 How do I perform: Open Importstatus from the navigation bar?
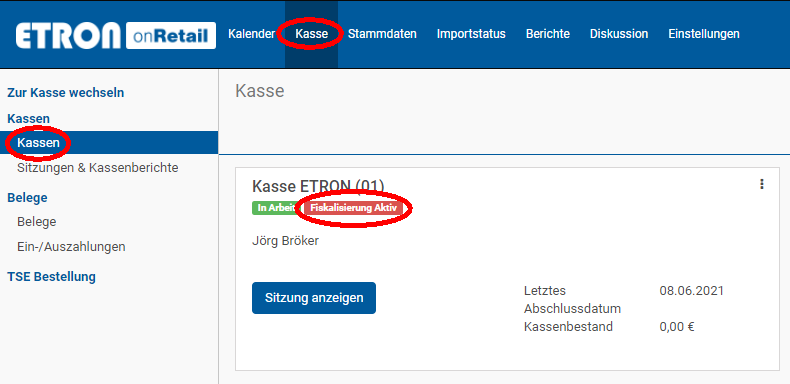point(471,34)
